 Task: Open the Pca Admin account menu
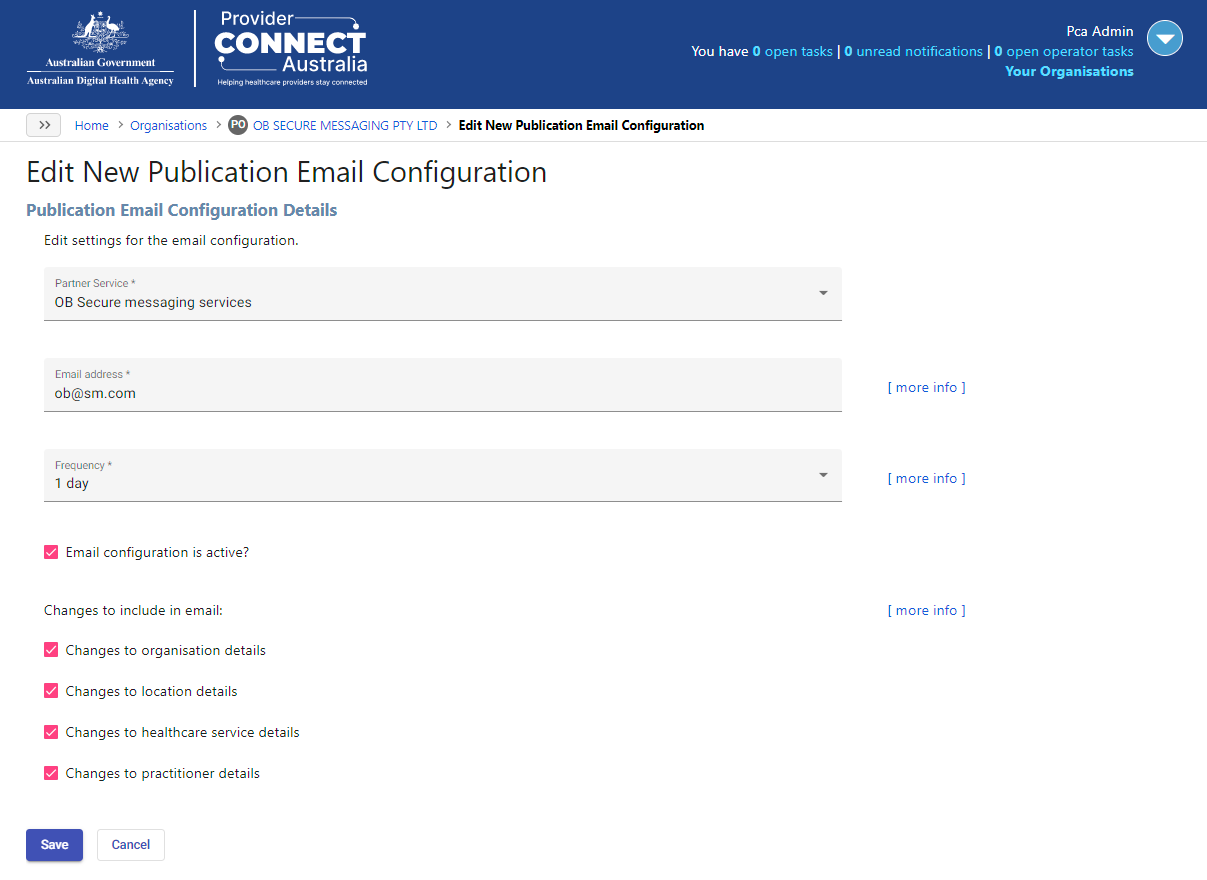[x=1164, y=38]
